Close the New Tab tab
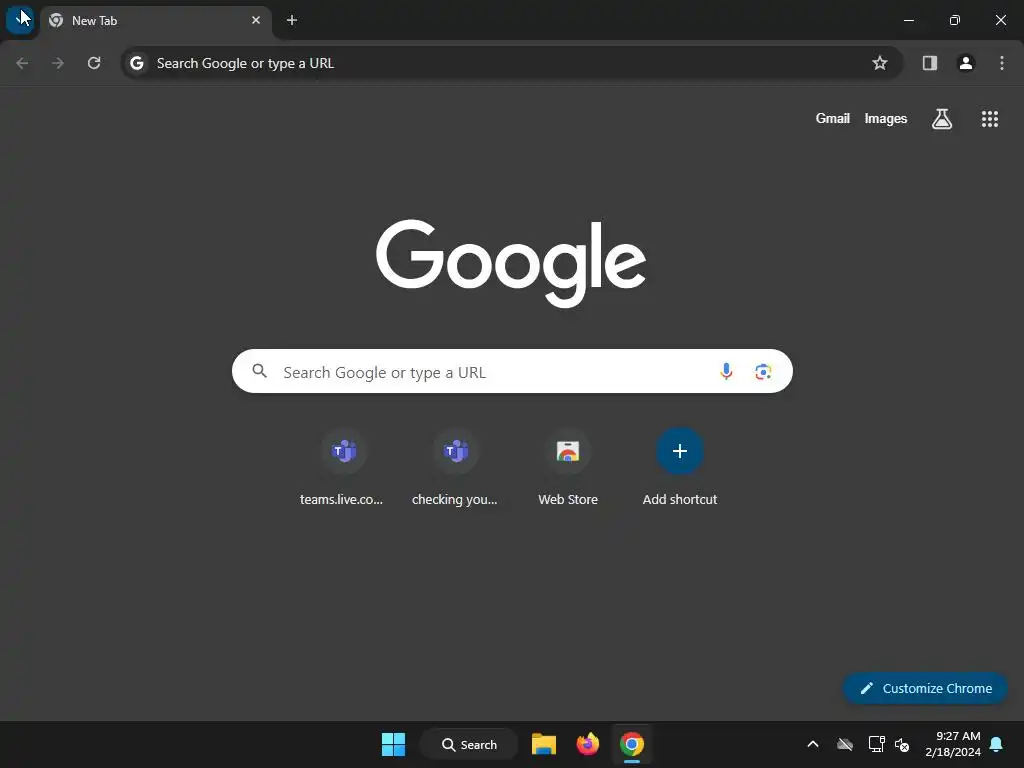1024x768 pixels. point(256,20)
